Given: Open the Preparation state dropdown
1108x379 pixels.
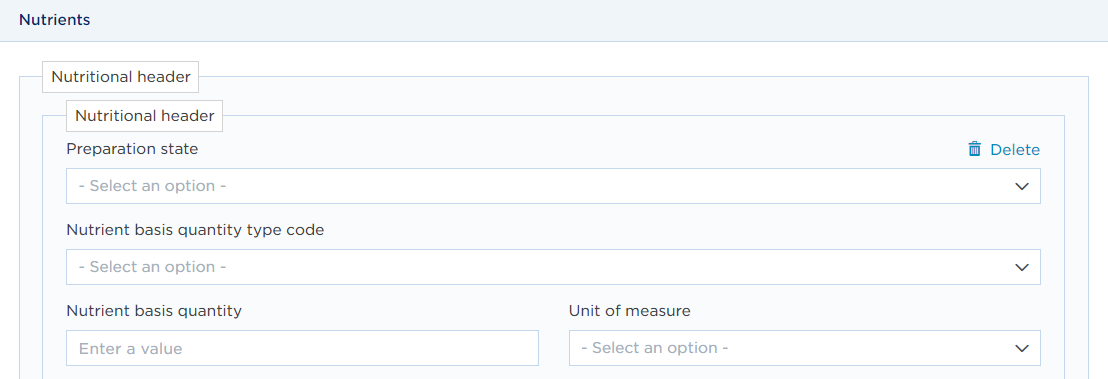Looking at the screenshot, I should (553, 186).
